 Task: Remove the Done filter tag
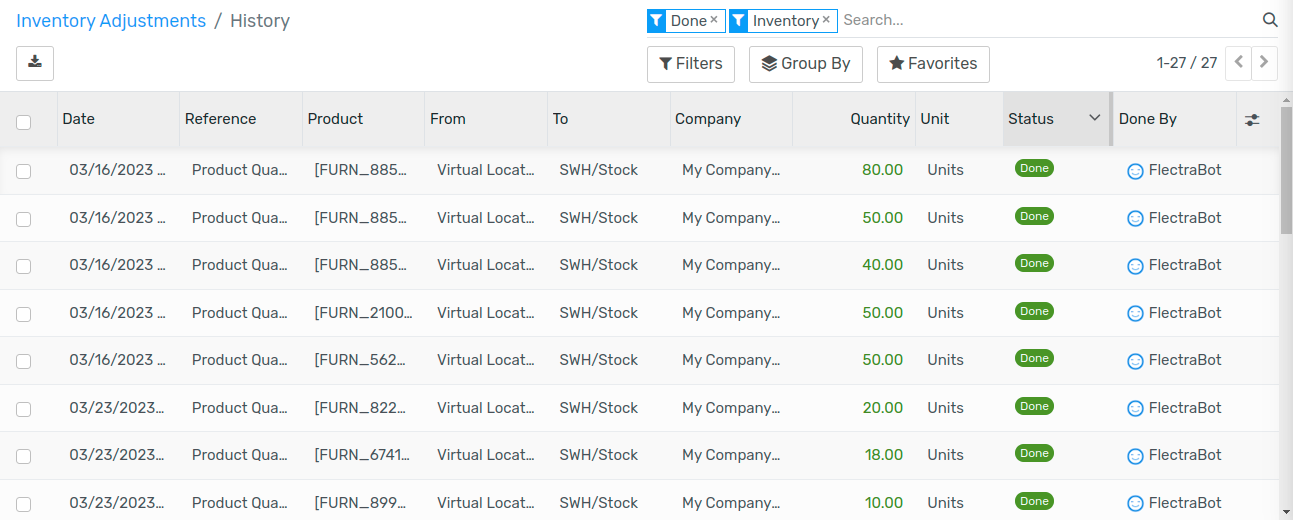(x=714, y=20)
